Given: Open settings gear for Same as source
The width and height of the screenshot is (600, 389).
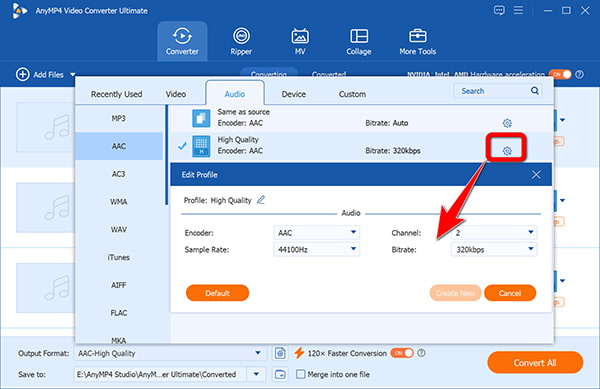Looking at the screenshot, I should point(507,123).
